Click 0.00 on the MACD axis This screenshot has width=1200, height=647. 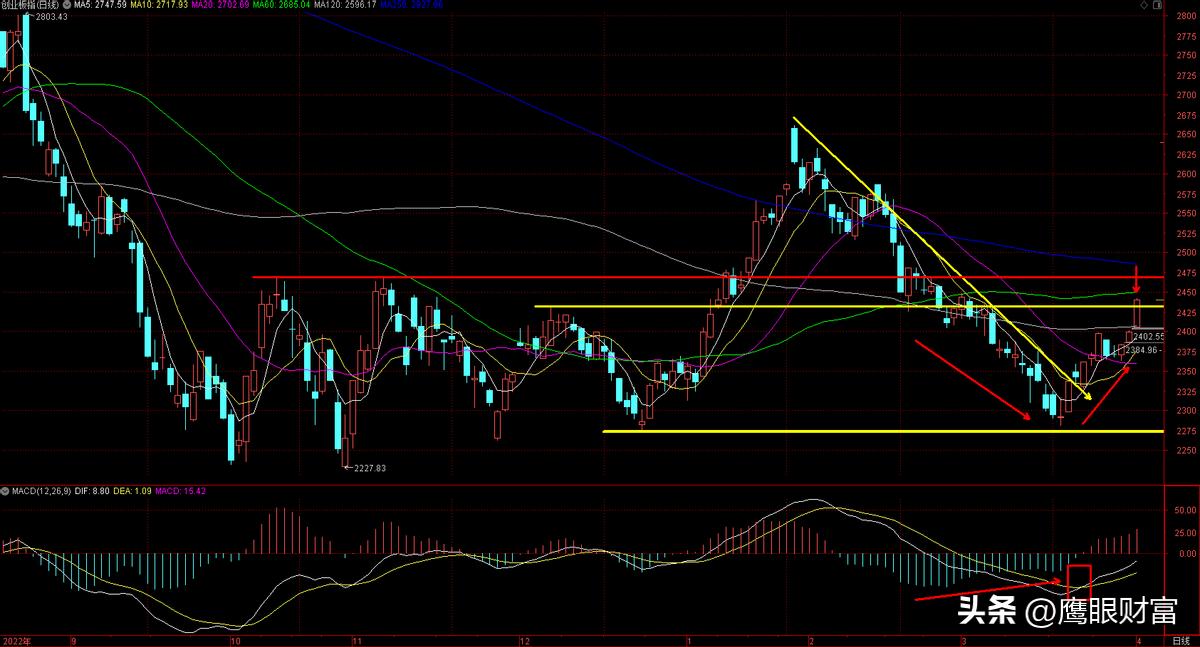1186,553
